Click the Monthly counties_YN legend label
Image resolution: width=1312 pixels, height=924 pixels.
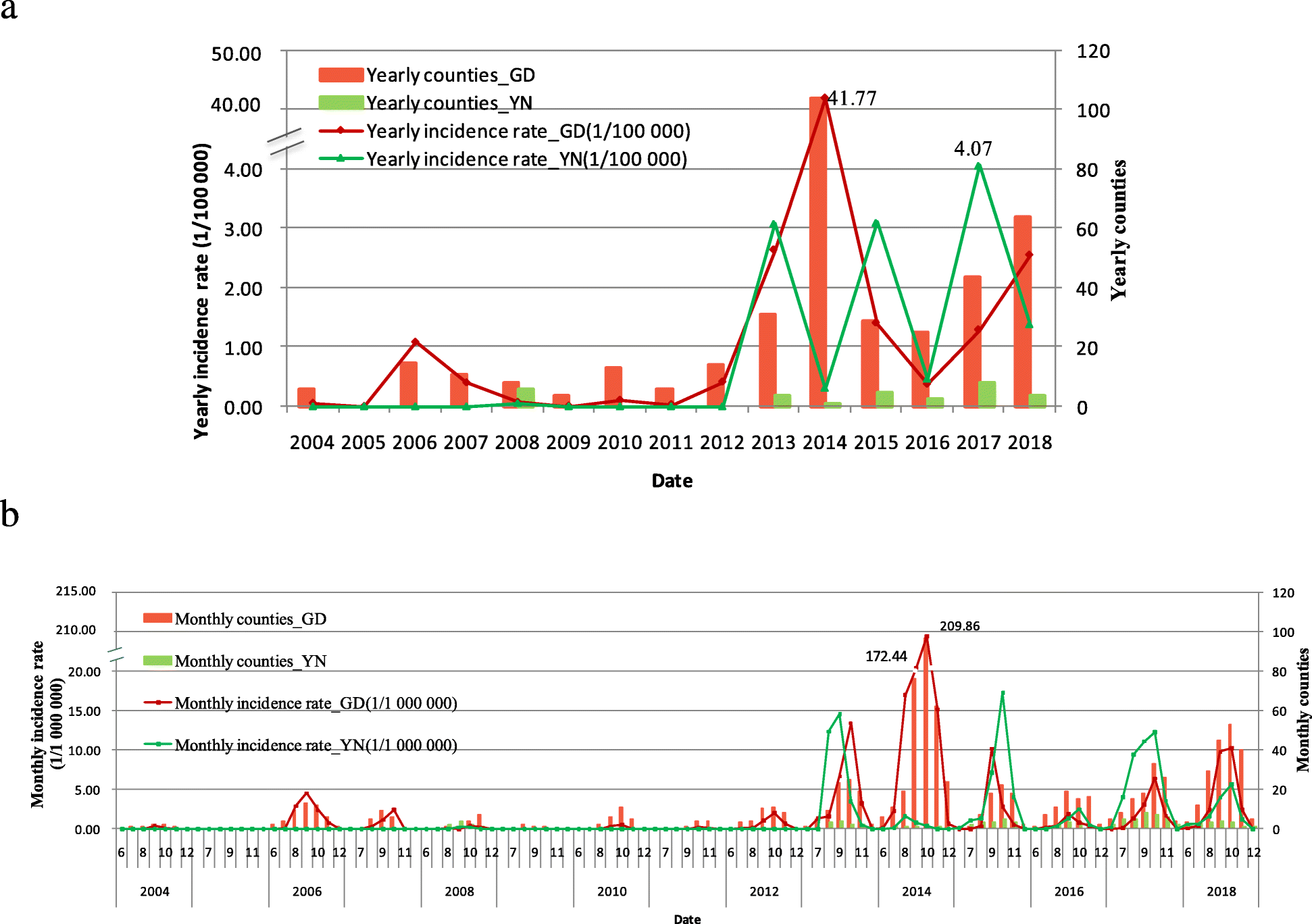[251, 661]
